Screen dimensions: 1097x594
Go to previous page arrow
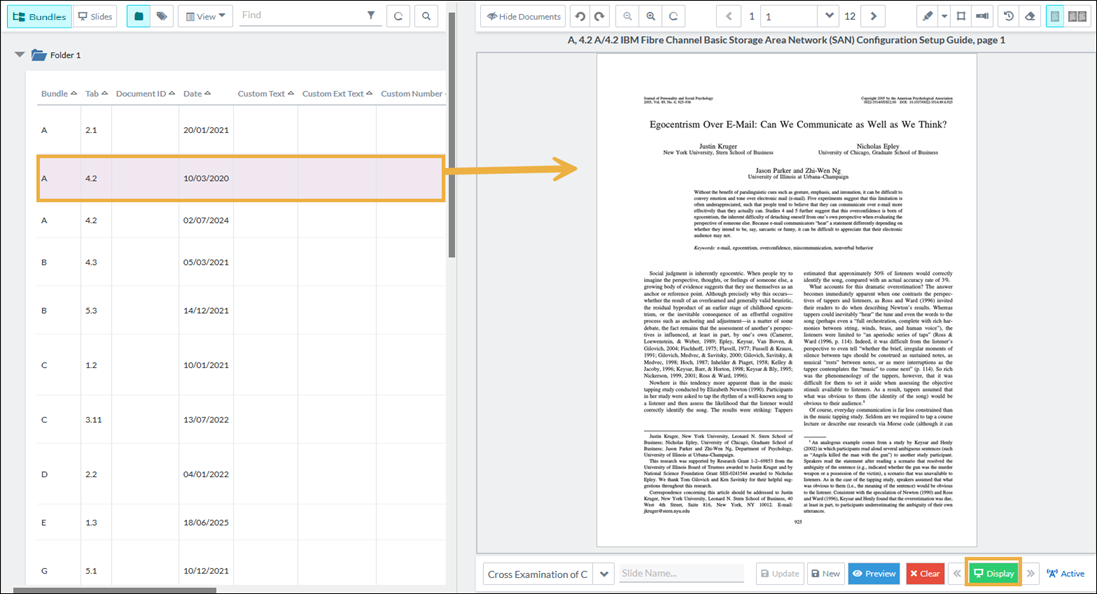(x=728, y=16)
